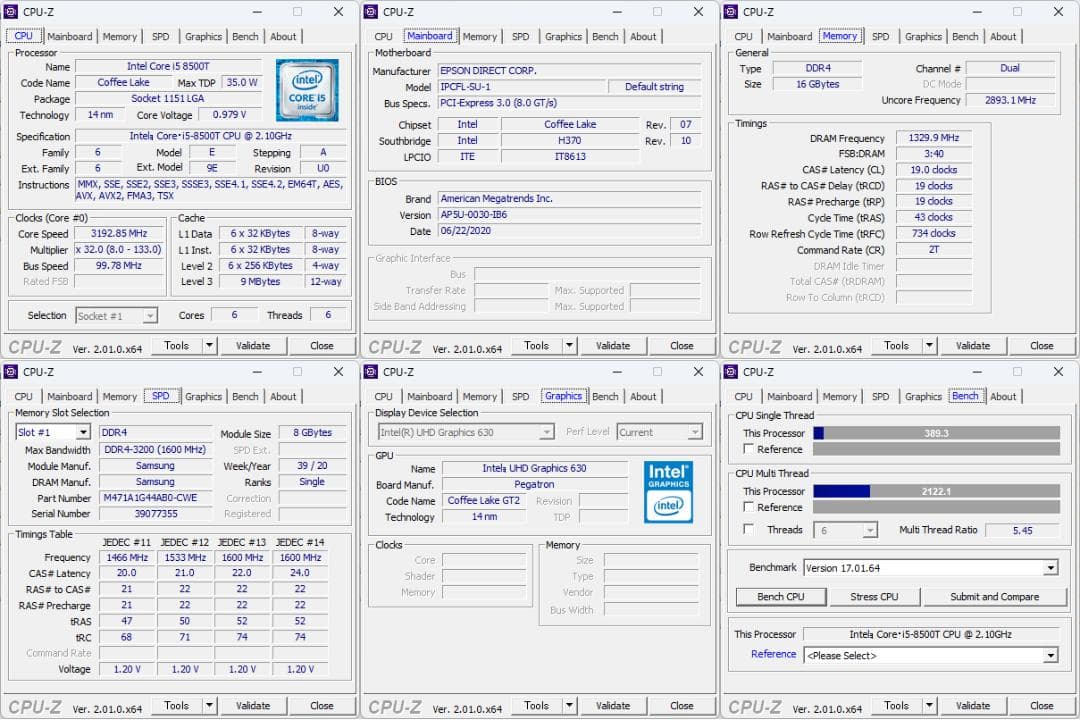Click Validate in the Mainboard window
Image resolution: width=1080 pixels, height=720 pixels.
pos(612,345)
